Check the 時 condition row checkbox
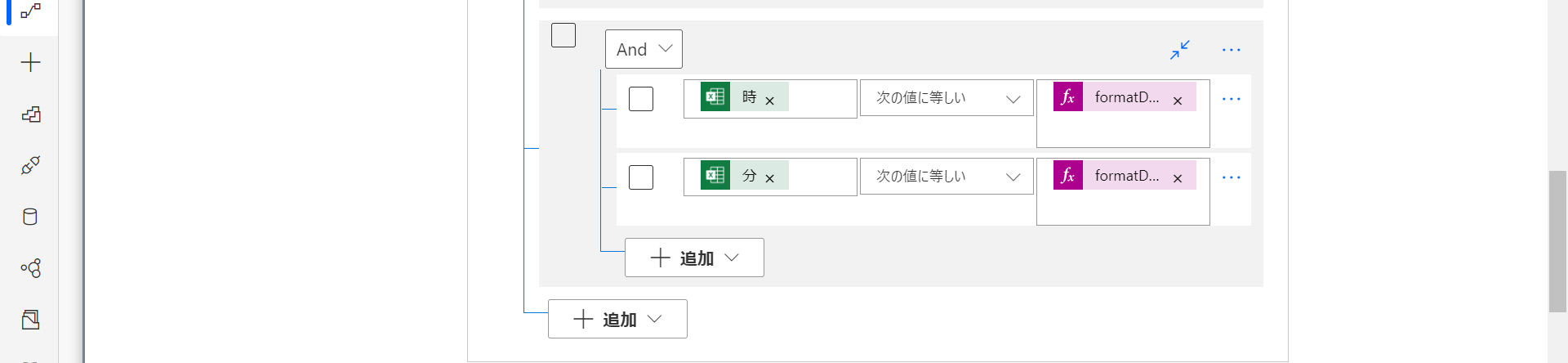 (641, 99)
